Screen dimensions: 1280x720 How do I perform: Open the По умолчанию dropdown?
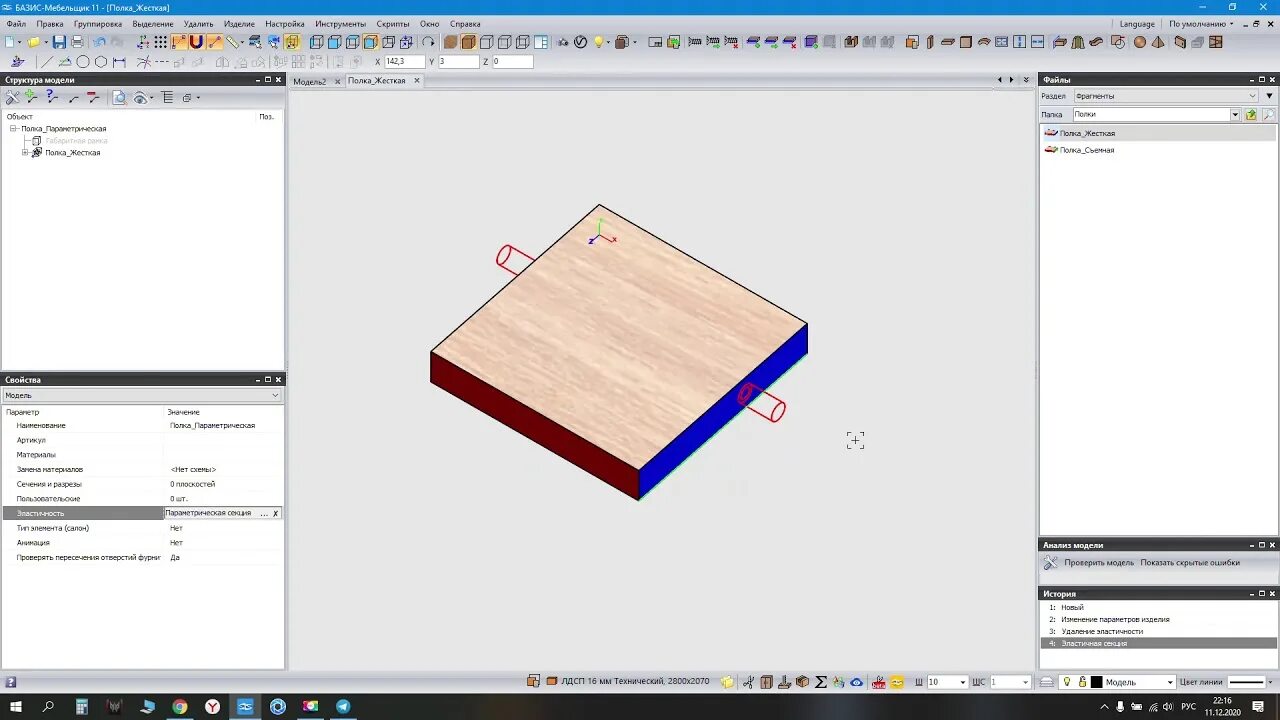click(x=1201, y=24)
